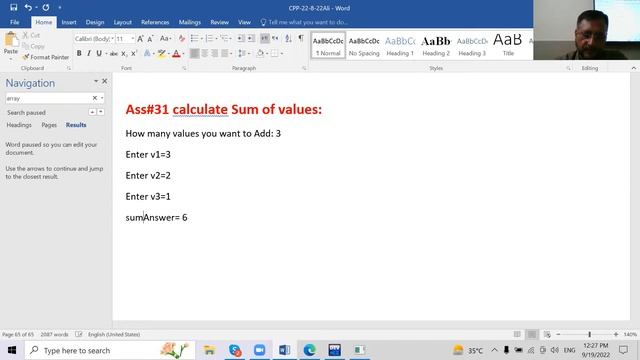Clear all formatting
Viewport: 640px width, 360px height.
(182, 39)
